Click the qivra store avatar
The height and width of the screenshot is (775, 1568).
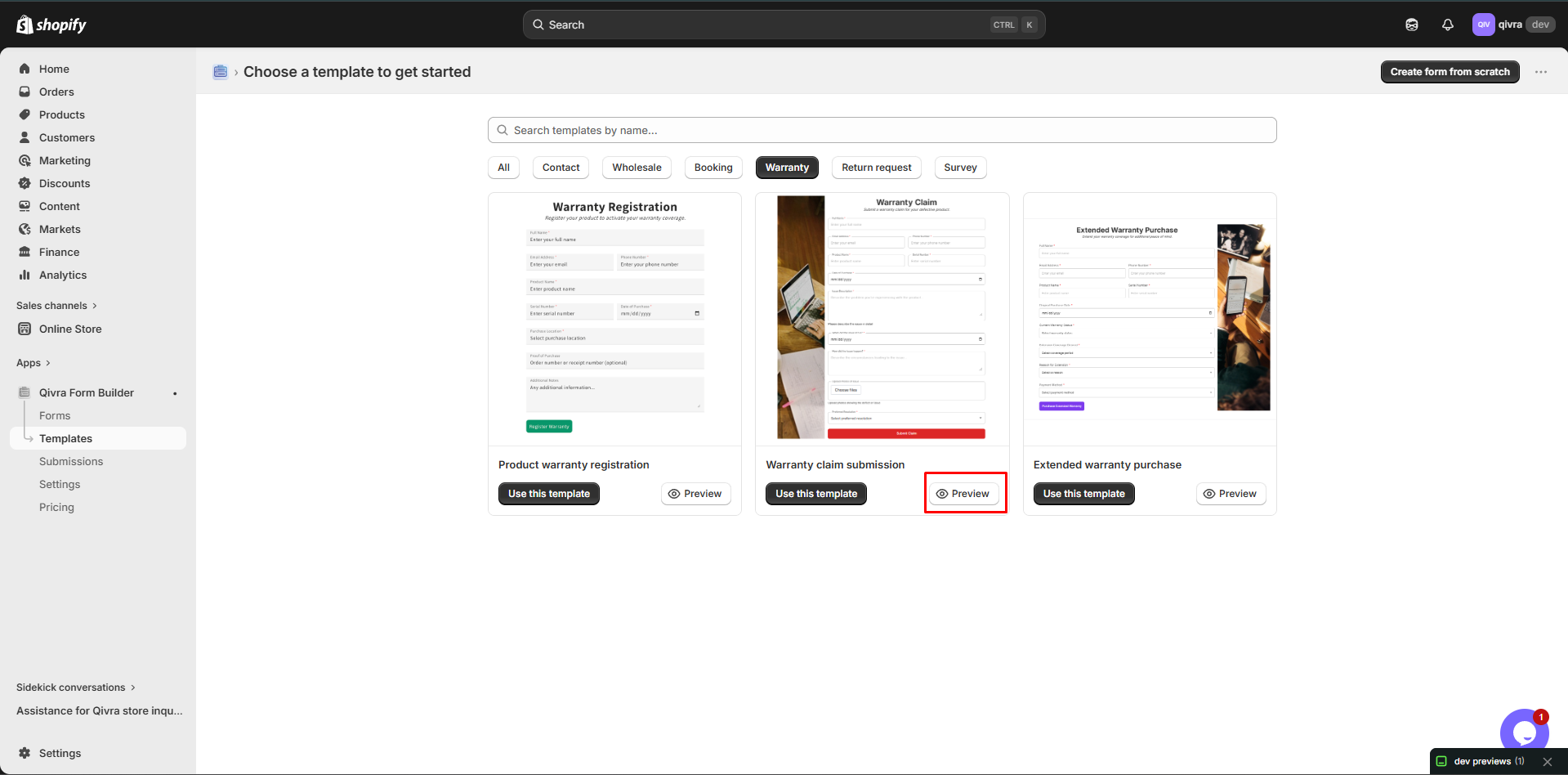click(1483, 25)
